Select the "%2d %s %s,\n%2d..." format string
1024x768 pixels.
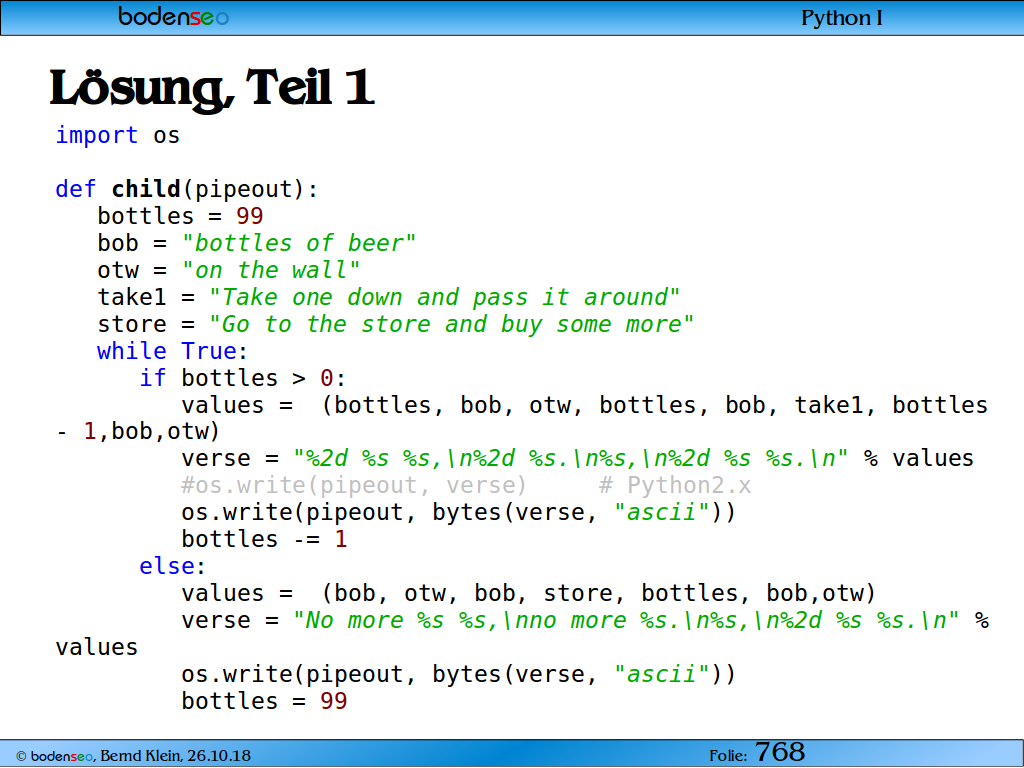570,458
